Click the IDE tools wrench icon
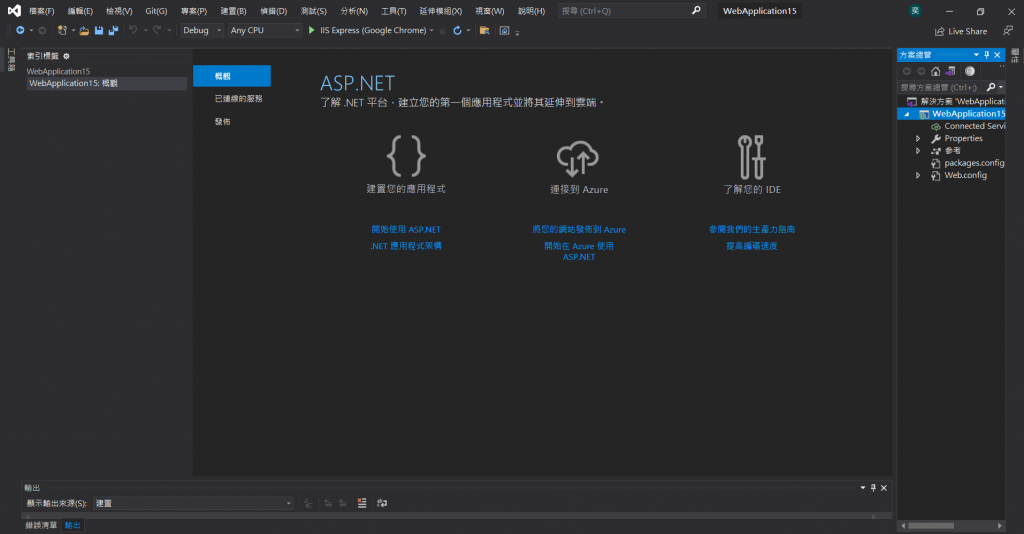 click(752, 157)
